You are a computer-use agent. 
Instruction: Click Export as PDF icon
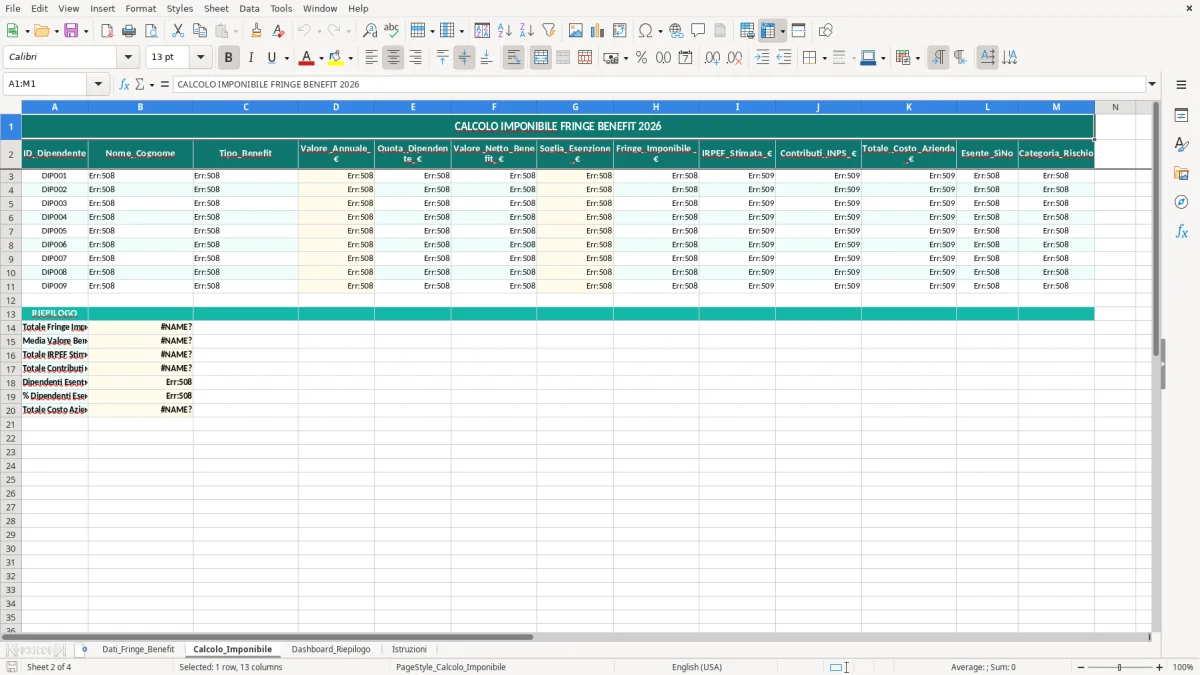pos(107,31)
